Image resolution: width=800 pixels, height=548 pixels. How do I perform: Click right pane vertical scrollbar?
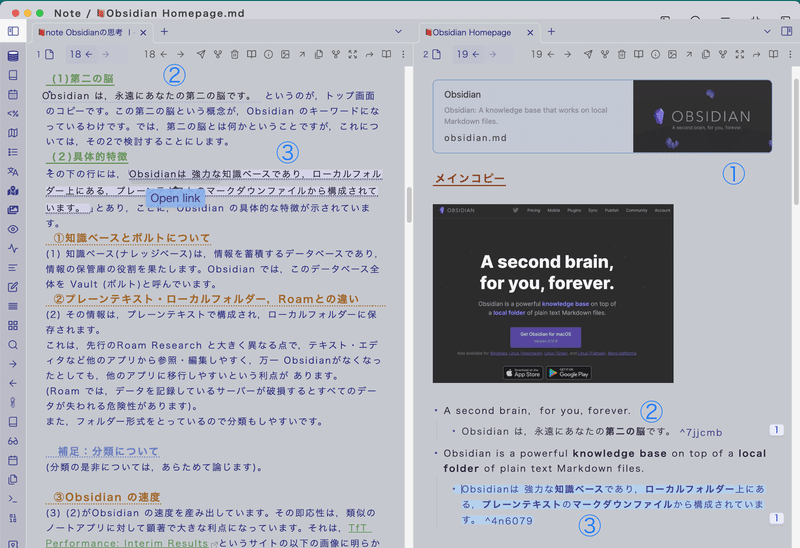796,143
